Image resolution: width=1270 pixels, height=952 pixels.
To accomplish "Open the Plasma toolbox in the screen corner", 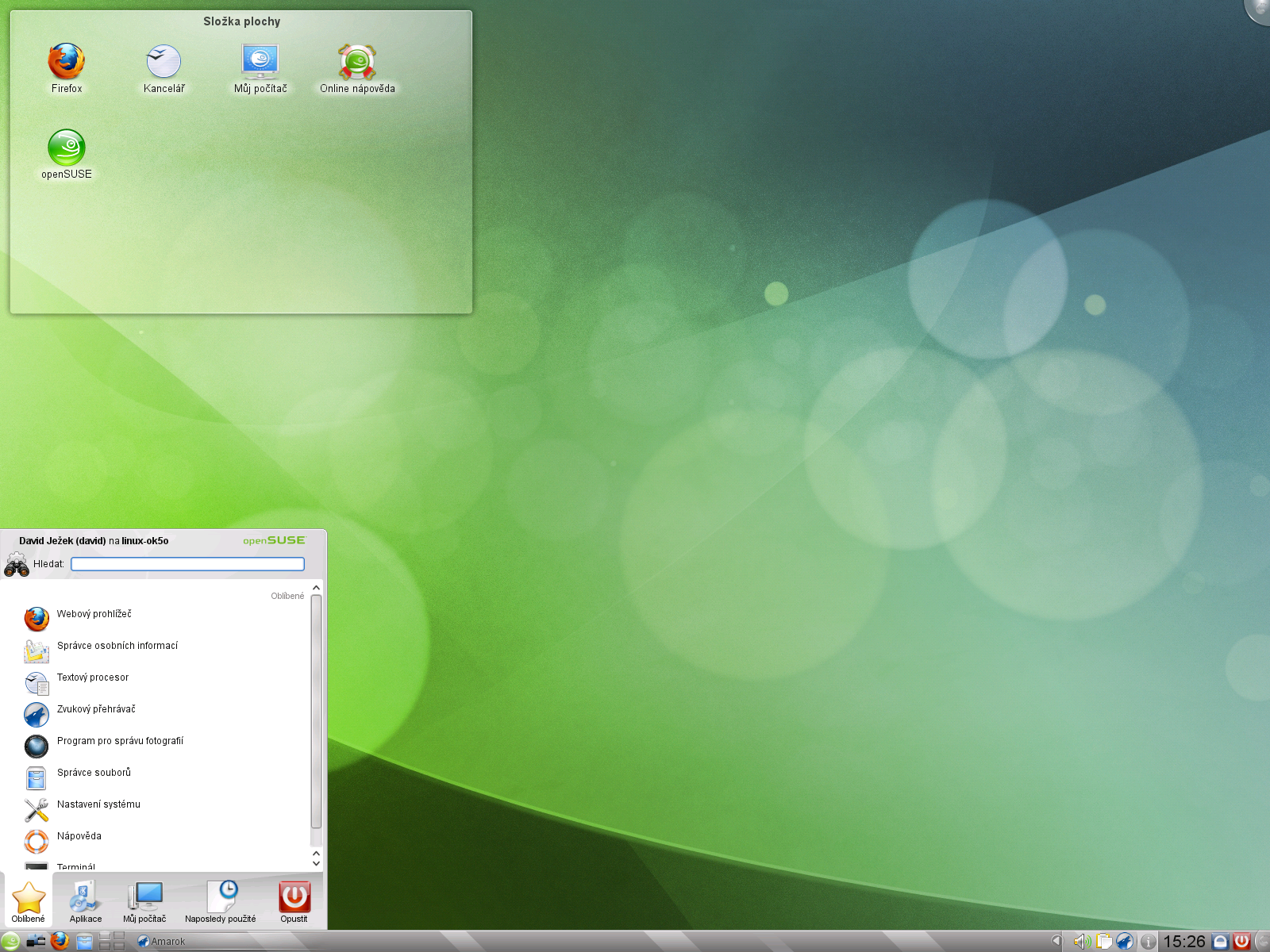I will click(x=1260, y=10).
